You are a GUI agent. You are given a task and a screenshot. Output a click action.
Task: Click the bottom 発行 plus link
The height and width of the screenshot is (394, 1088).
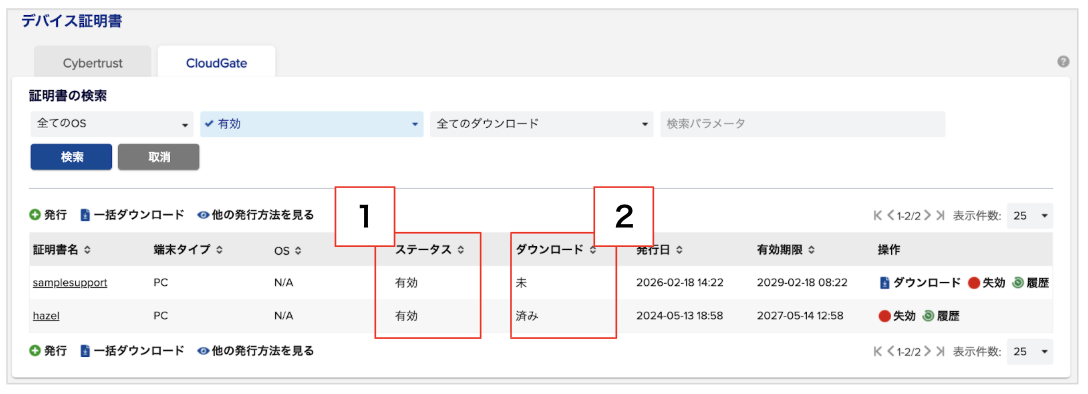[x=49, y=351]
